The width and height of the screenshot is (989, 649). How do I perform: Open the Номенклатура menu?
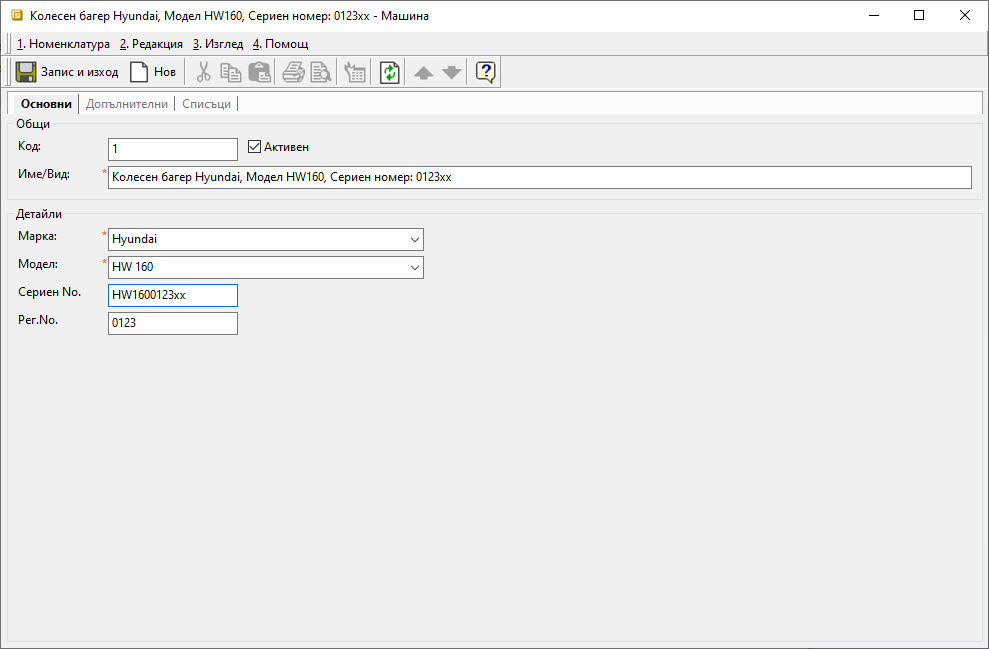click(x=63, y=44)
